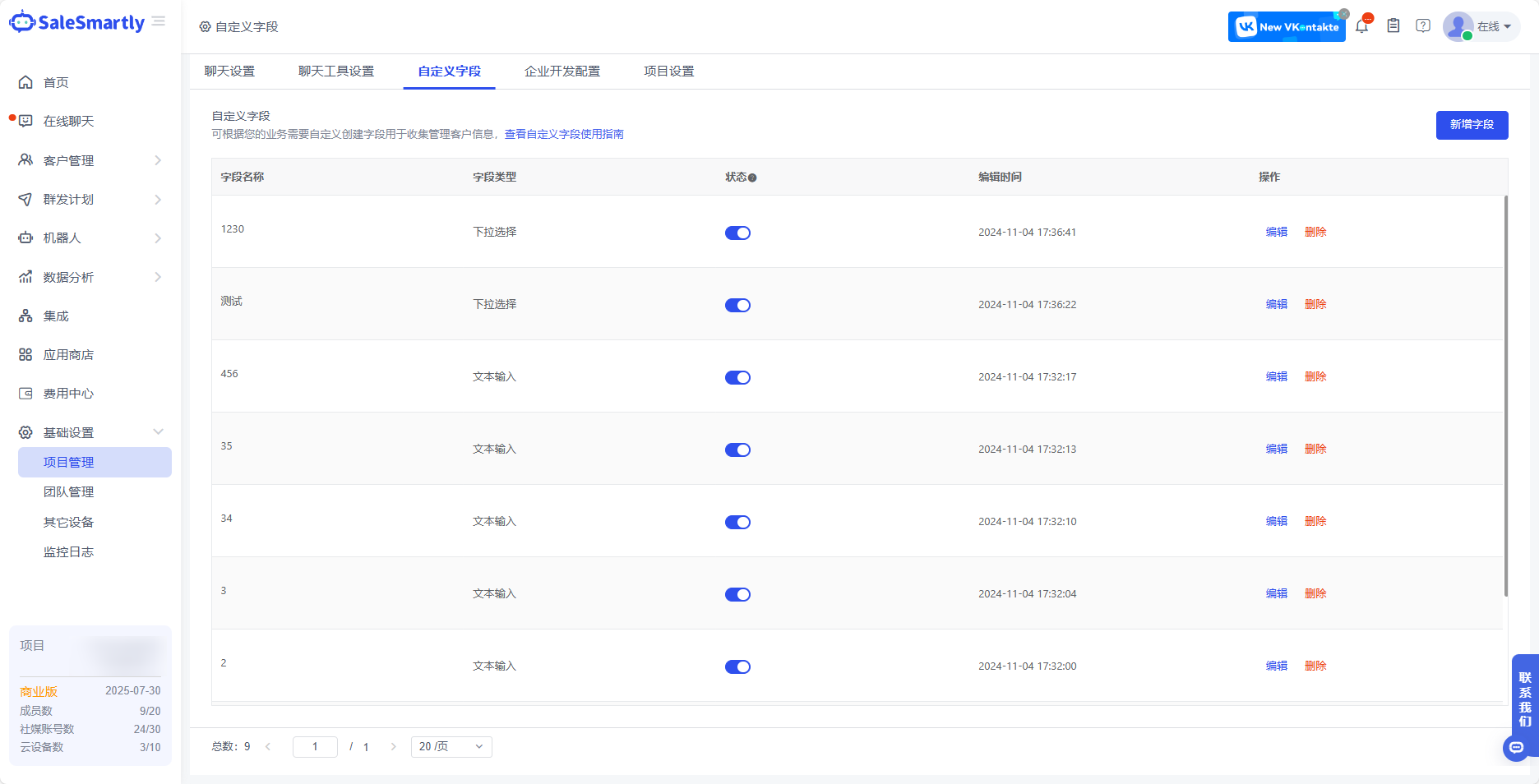The width and height of the screenshot is (1539, 784).
Task: Go to the 首页 home page
Action: (56, 82)
